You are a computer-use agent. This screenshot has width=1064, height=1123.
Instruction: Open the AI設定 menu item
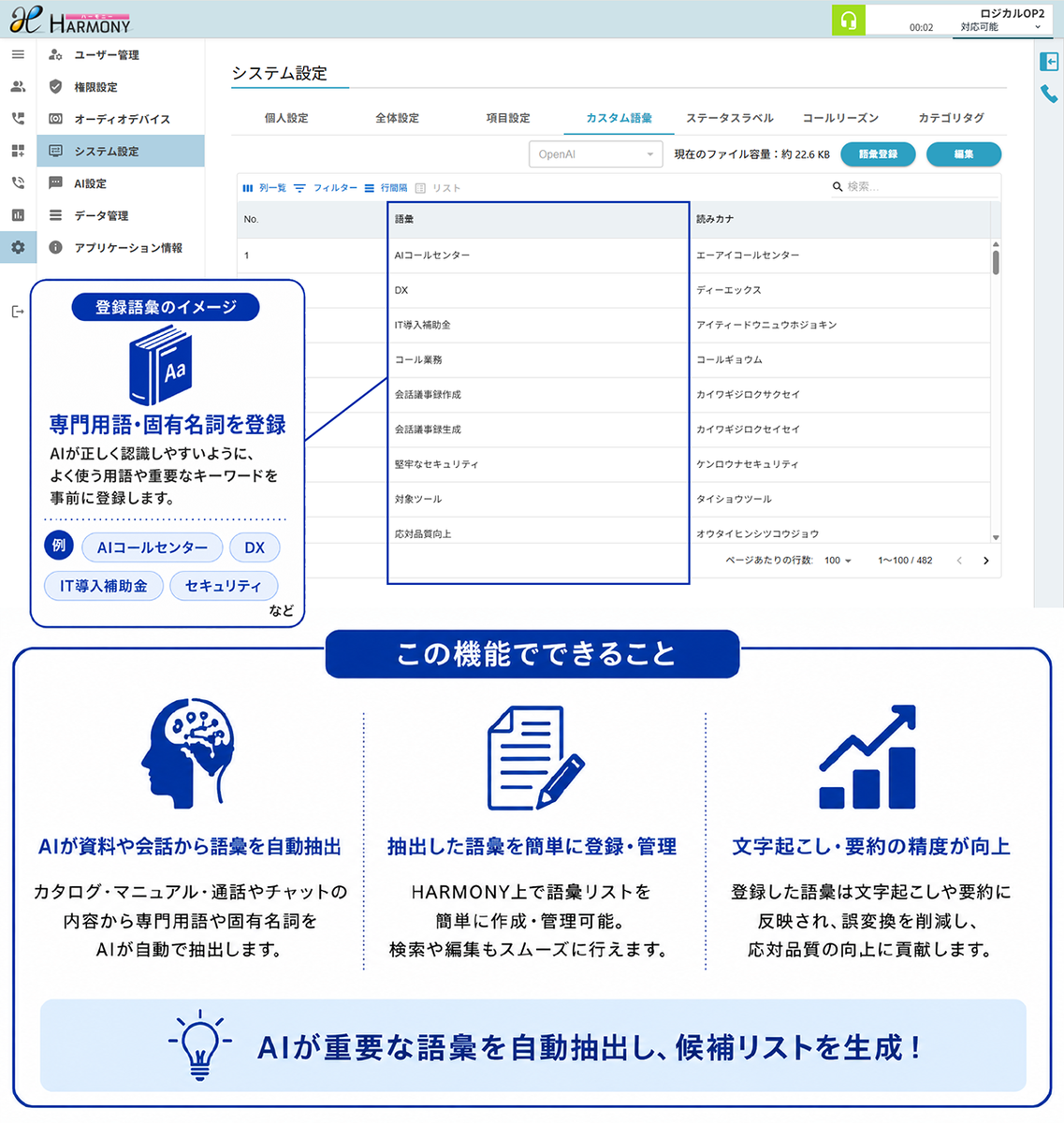(x=121, y=183)
